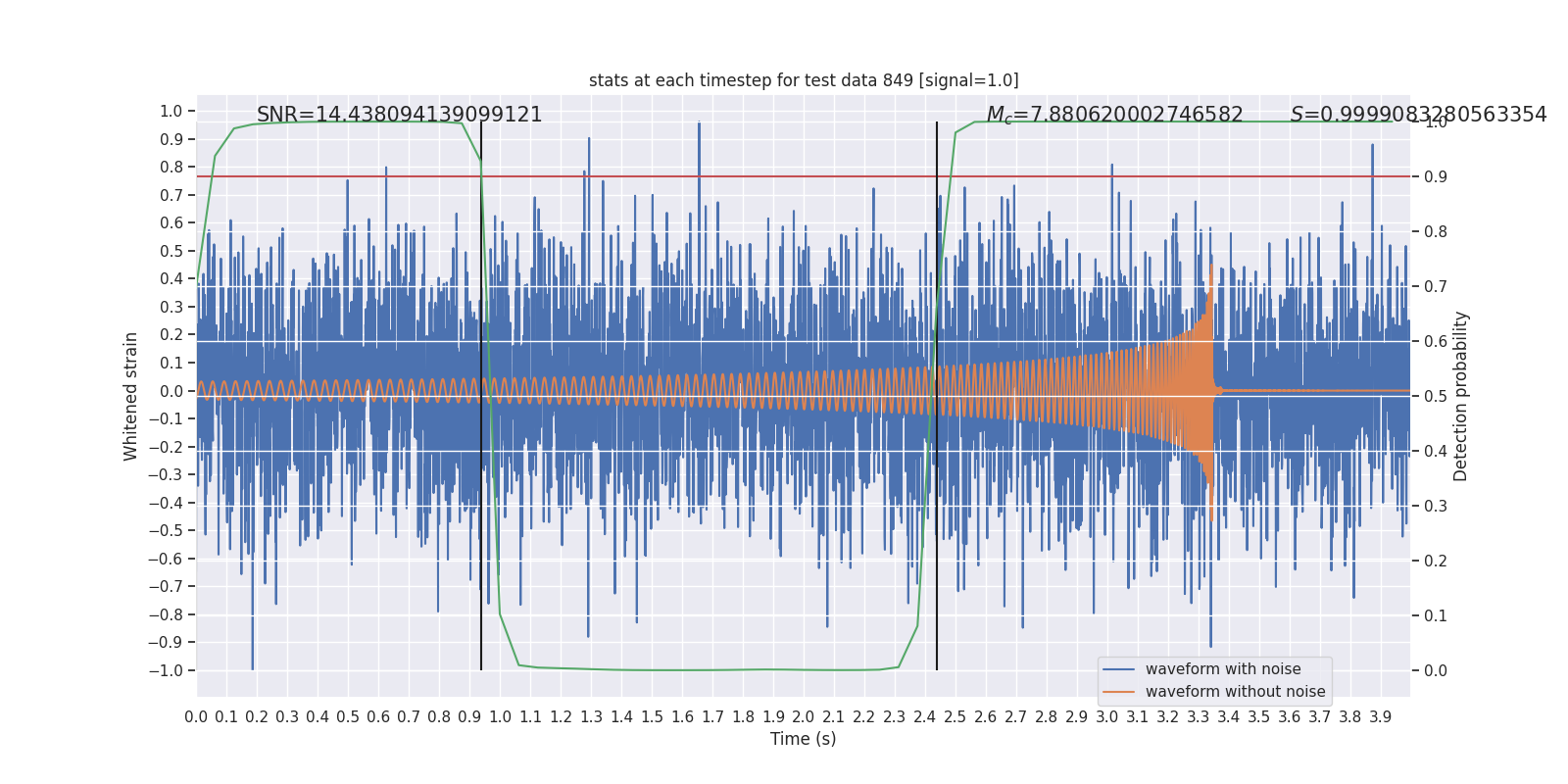Click Detection probability tick label 0.6
This screenshot has width=1568, height=784.
point(1436,342)
